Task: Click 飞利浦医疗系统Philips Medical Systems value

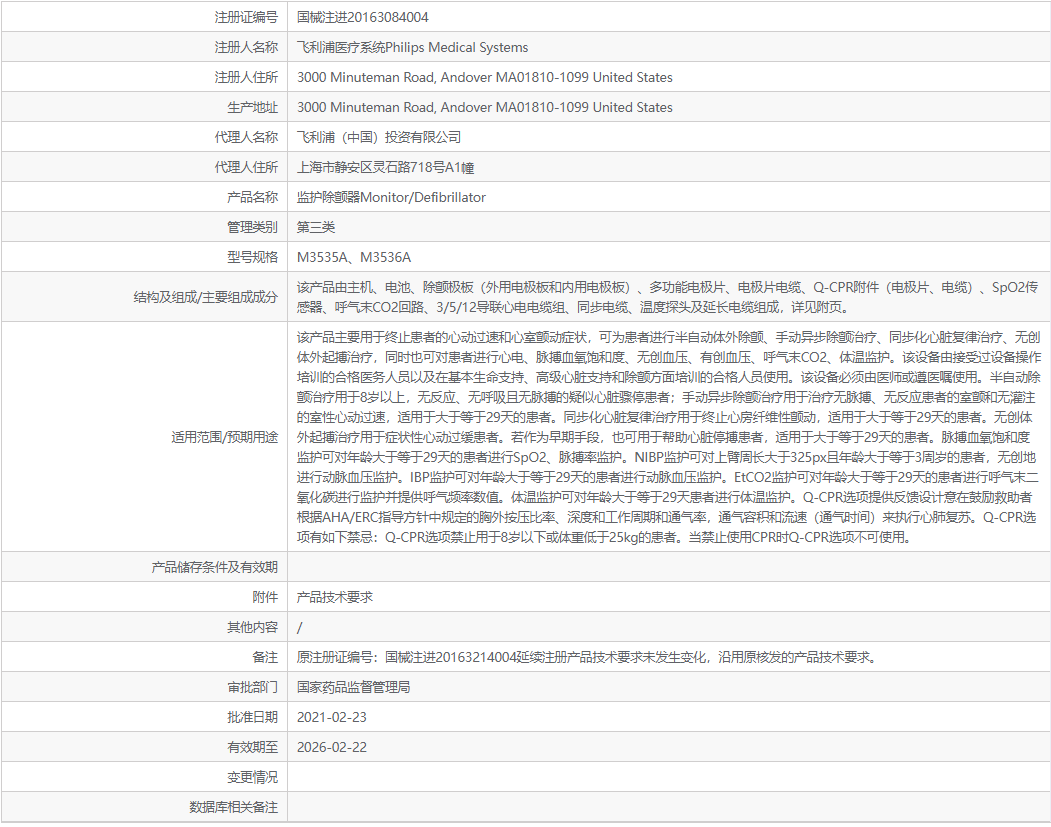Action: (412, 48)
